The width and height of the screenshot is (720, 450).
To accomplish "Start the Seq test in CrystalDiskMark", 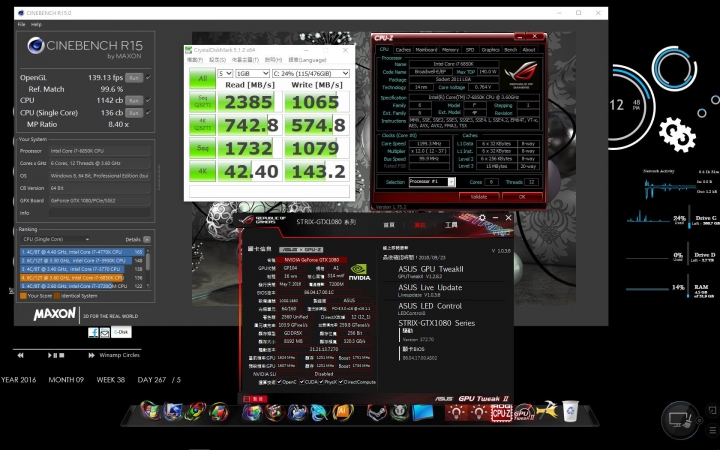I will pos(202,148).
